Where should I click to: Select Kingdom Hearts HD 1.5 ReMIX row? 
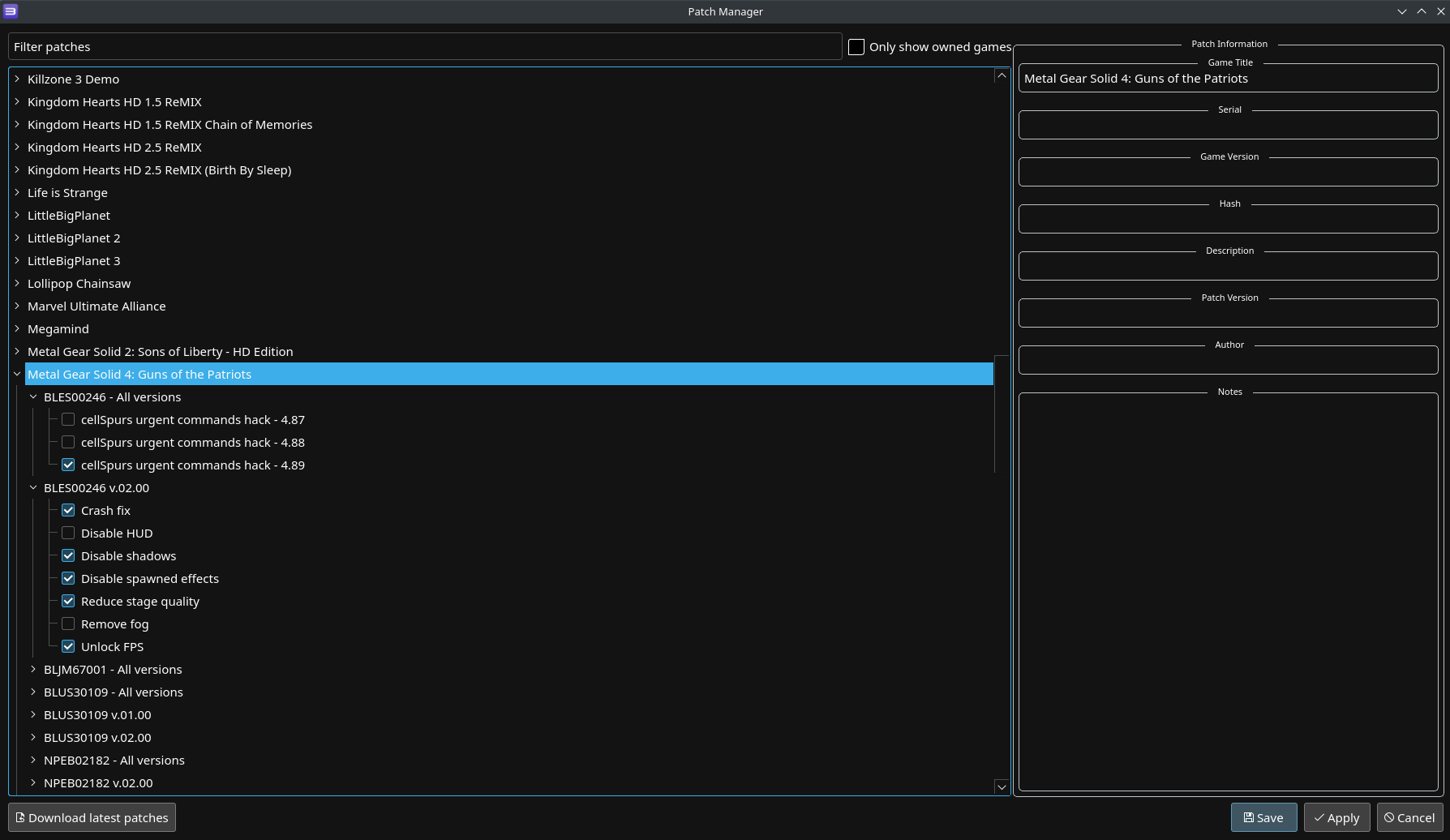click(x=509, y=102)
